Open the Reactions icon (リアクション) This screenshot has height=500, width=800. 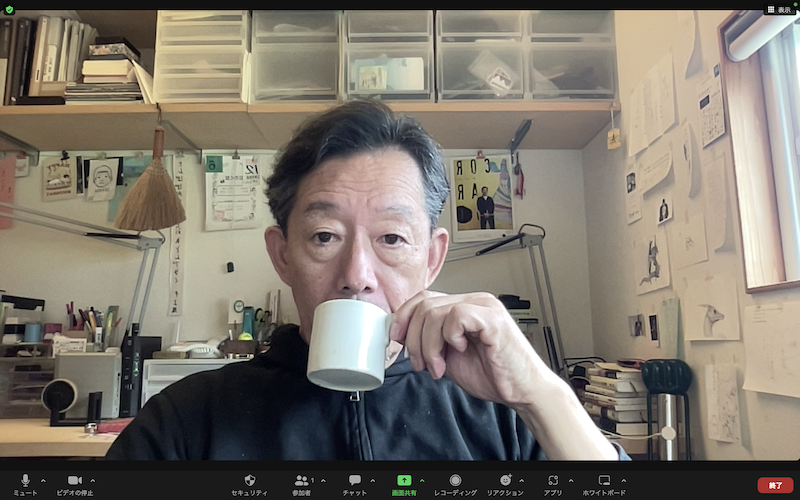(x=505, y=481)
